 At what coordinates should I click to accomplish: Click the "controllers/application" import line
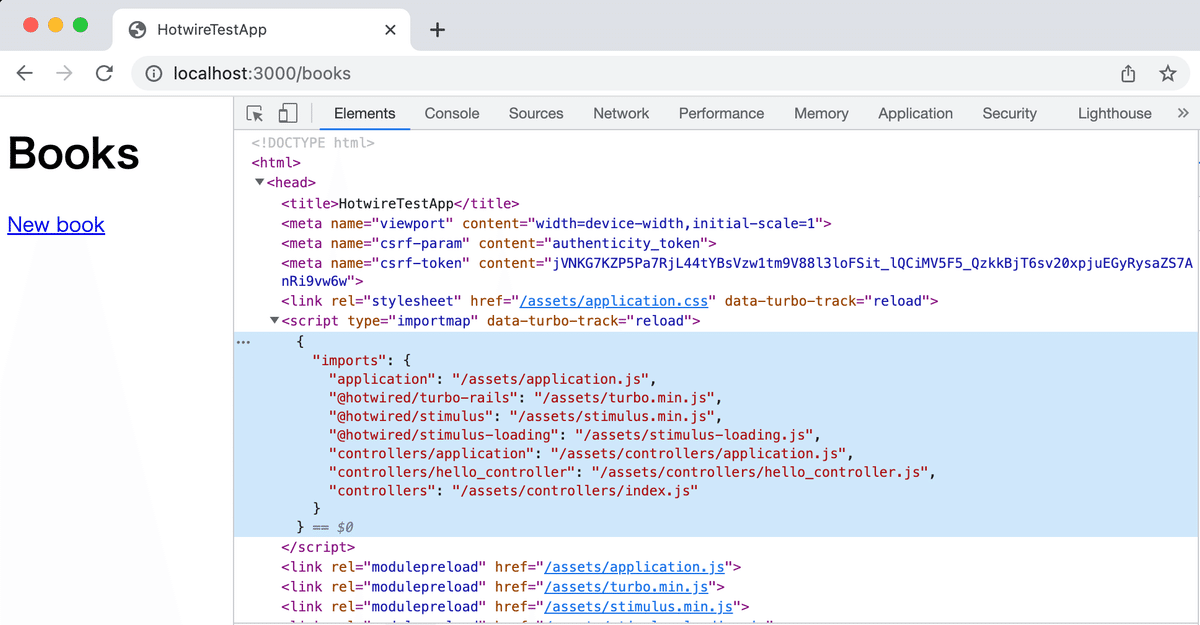589,454
